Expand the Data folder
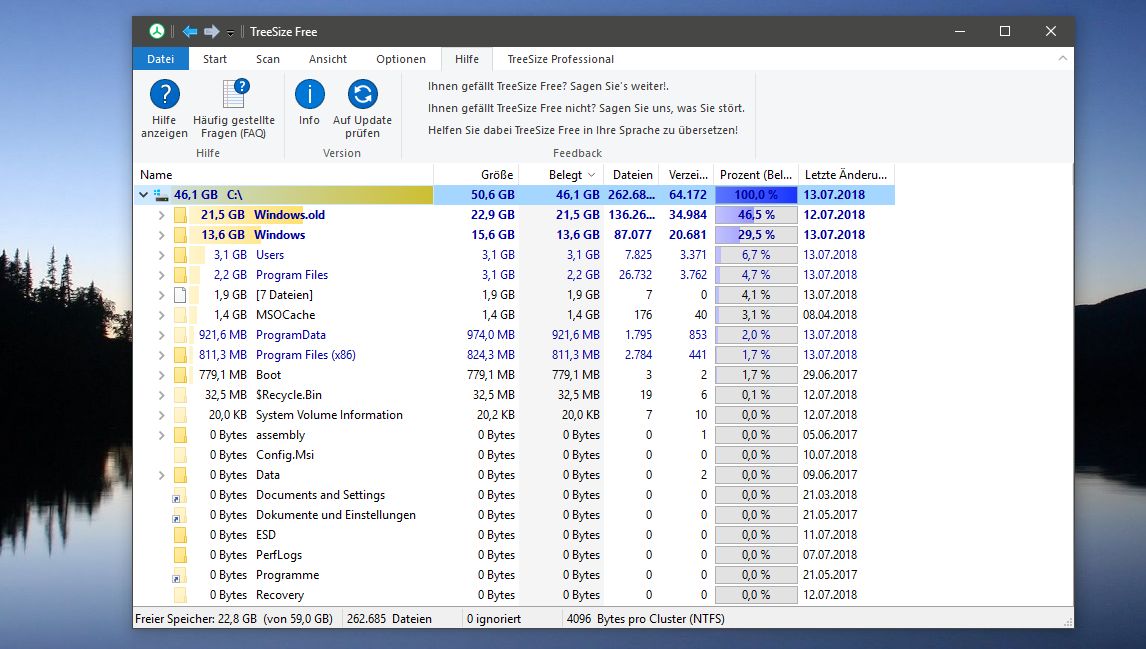The height and width of the screenshot is (649, 1146). pyautogui.click(x=162, y=475)
